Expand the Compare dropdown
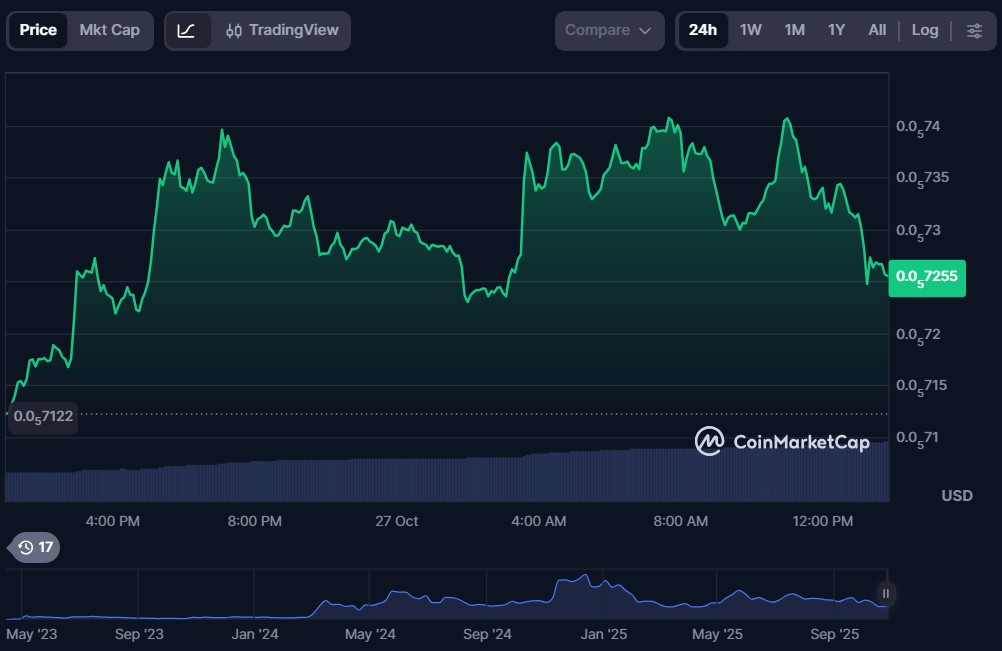This screenshot has height=651, width=1002. 609,30
